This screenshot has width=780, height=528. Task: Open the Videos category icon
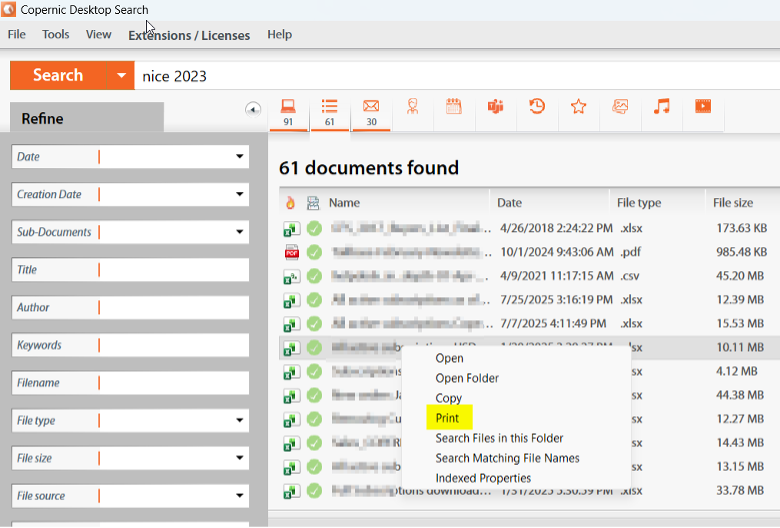(703, 106)
